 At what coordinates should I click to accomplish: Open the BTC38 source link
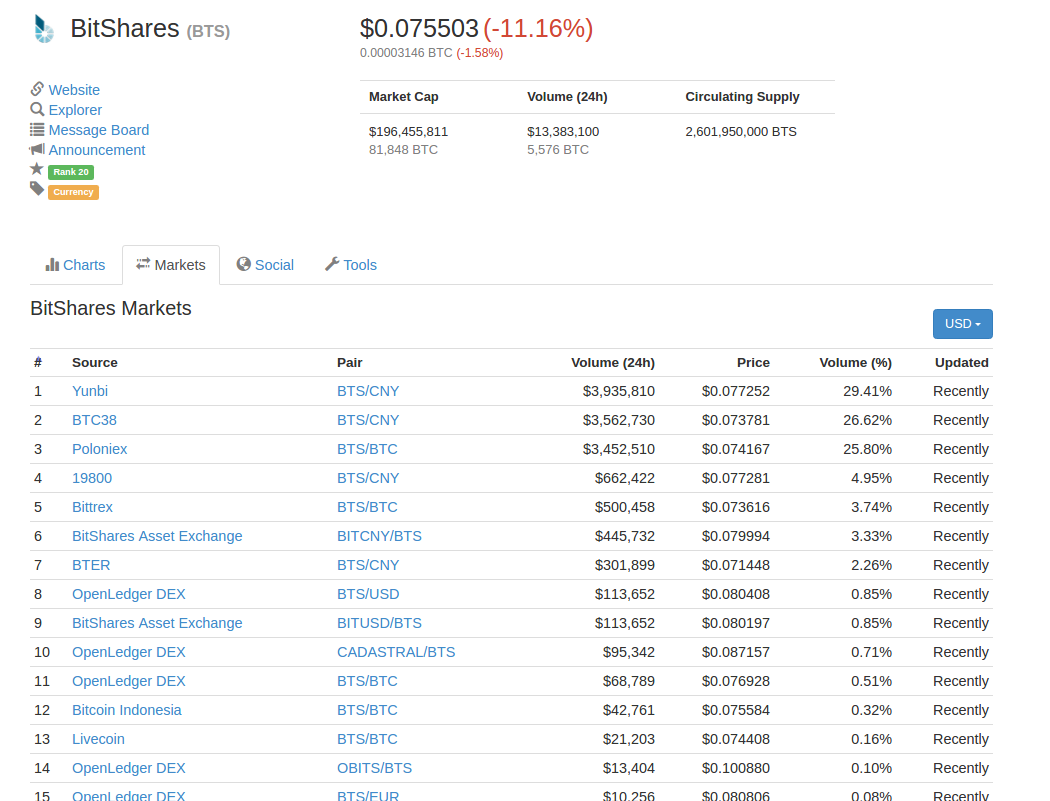click(x=94, y=420)
